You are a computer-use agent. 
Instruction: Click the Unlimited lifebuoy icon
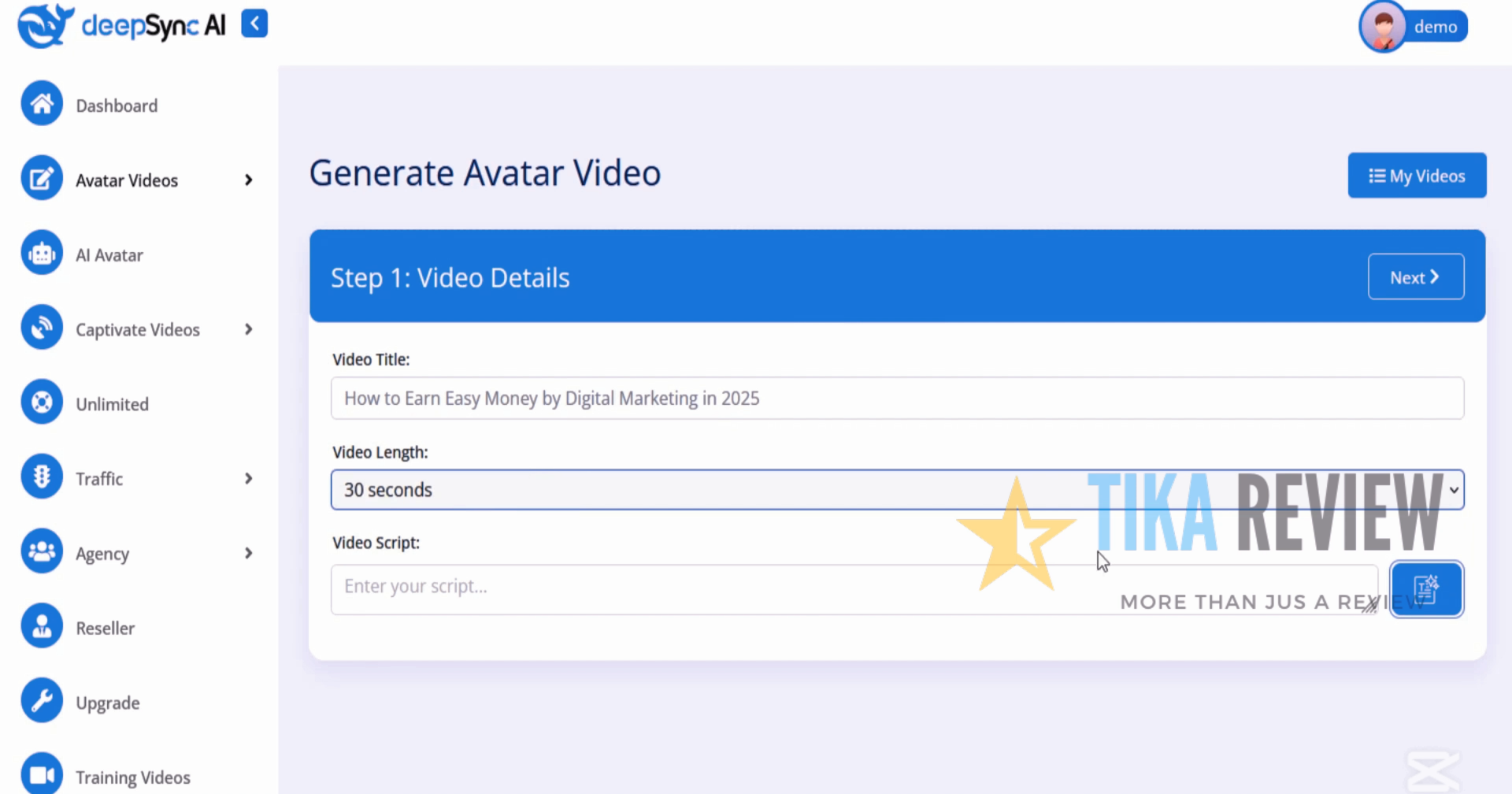click(42, 402)
